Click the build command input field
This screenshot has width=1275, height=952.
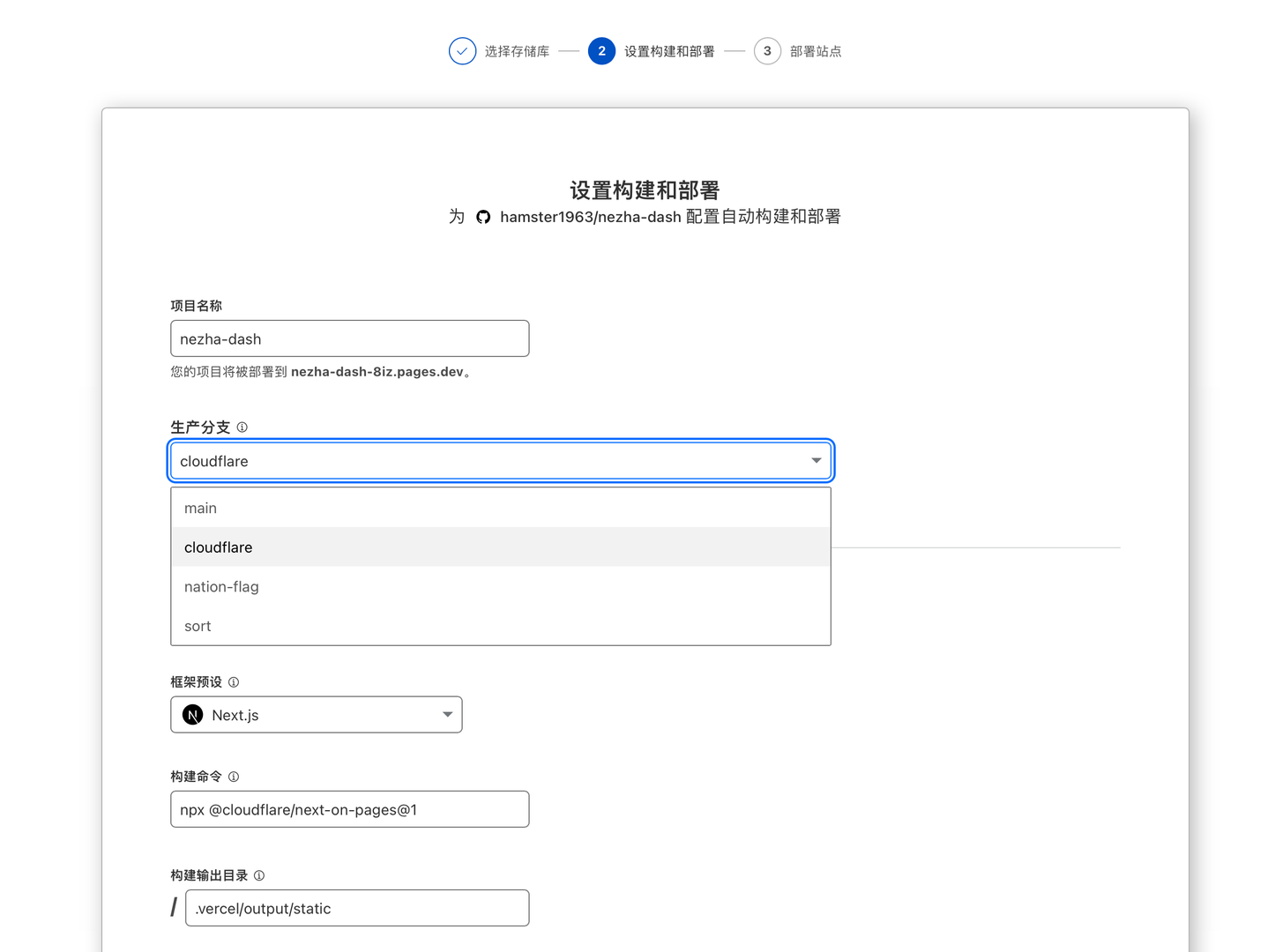tap(349, 810)
